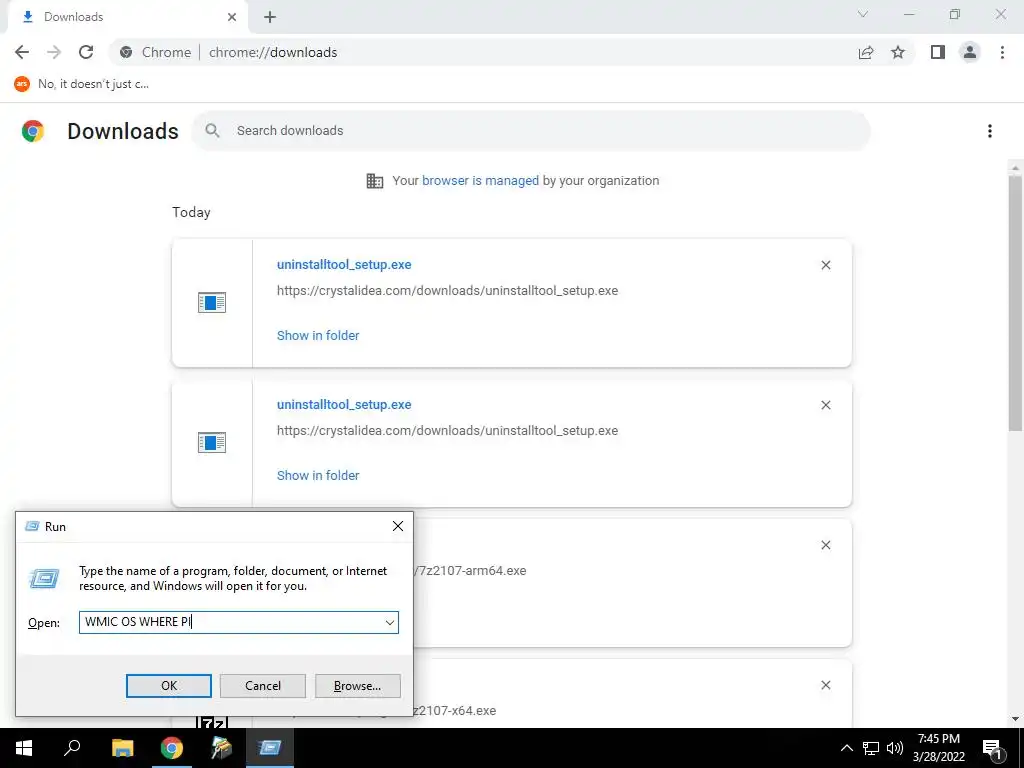Viewport: 1024px width, 768px height.
Task: Go back with the browser back arrow
Action: tap(22, 52)
